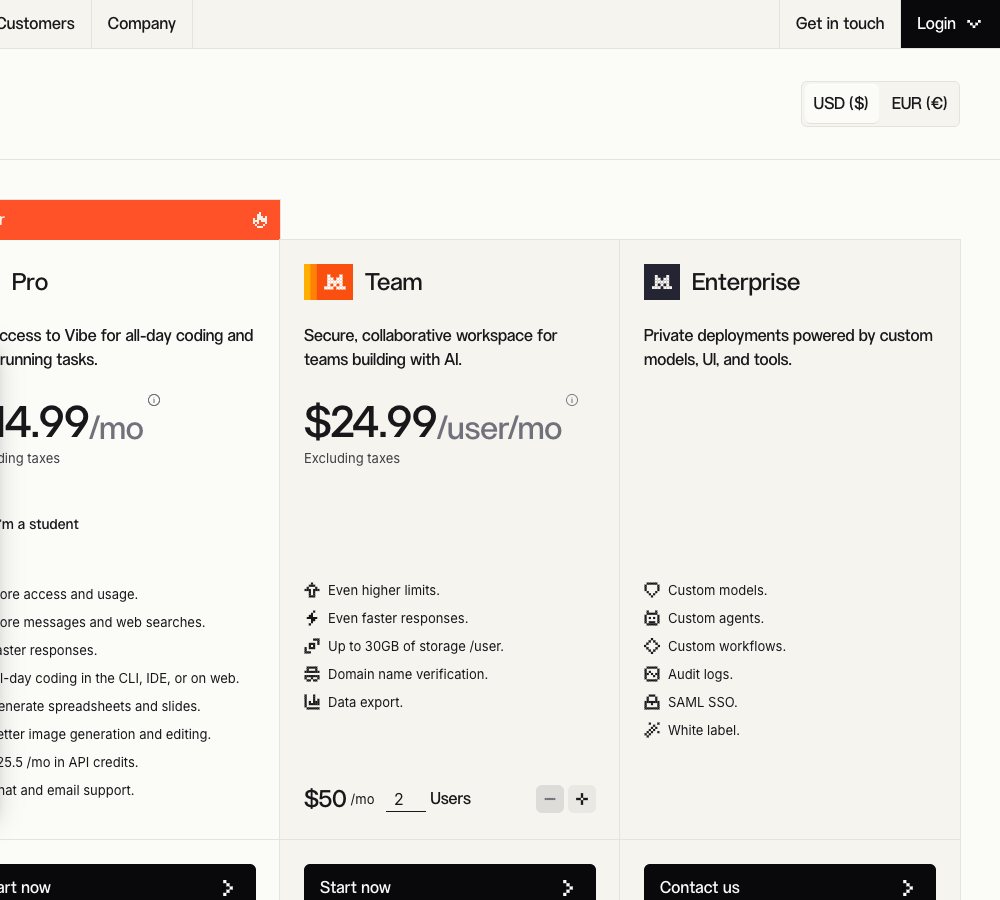Click the 'Excluding taxes' text under Team price
1000x900 pixels.
click(352, 458)
